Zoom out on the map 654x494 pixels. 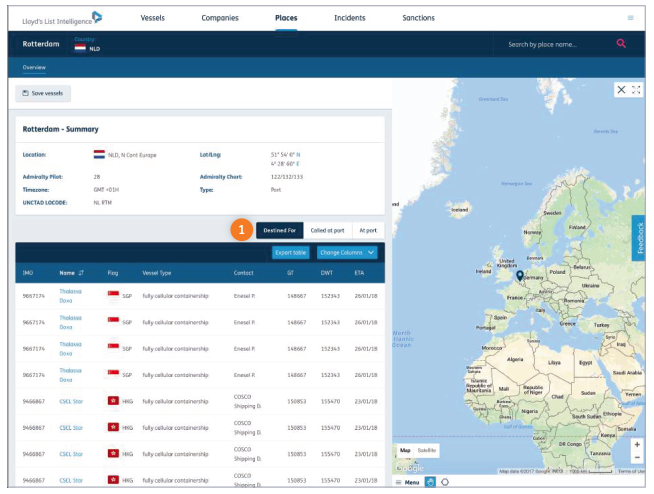point(637,457)
